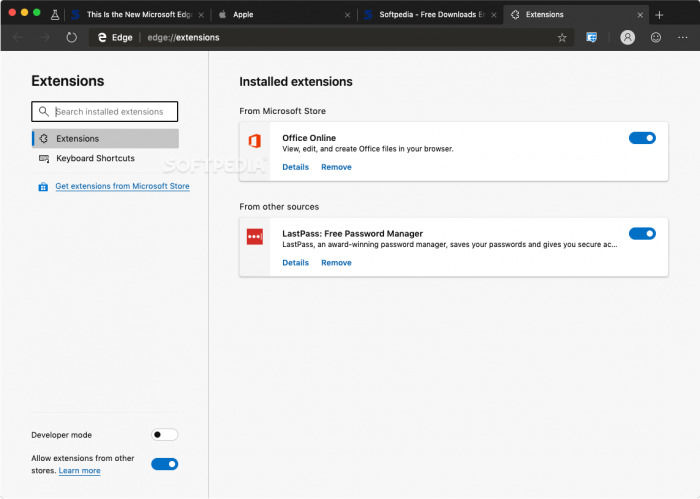Open the profile avatar icon
This screenshot has height=499, width=700.
[627, 37]
